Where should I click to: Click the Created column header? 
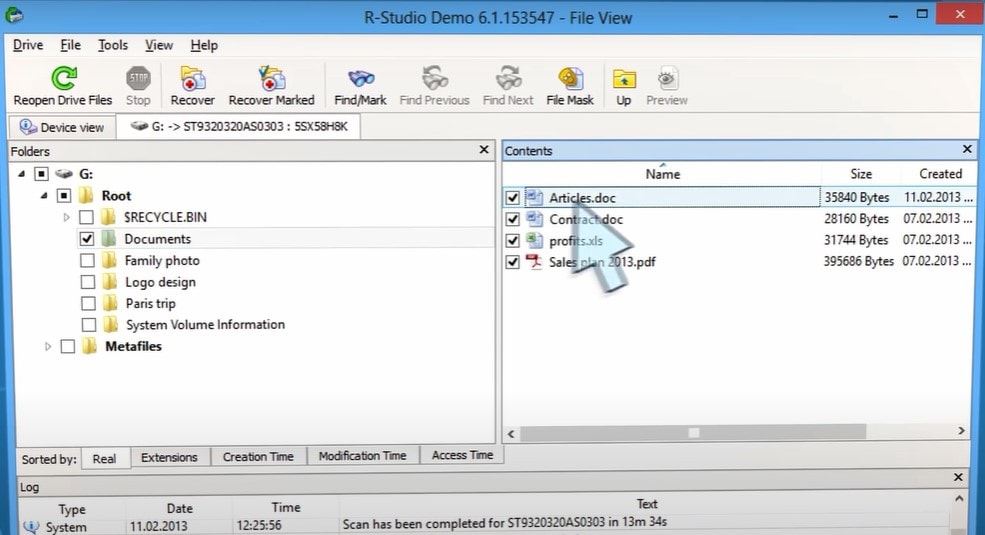point(939,174)
